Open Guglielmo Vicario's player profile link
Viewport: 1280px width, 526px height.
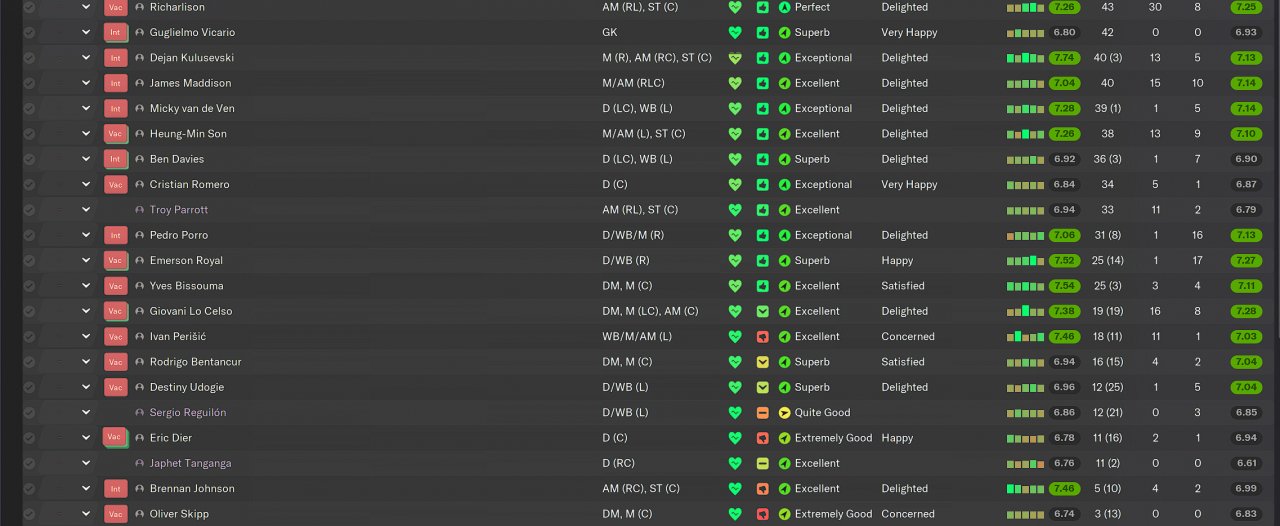coord(192,32)
